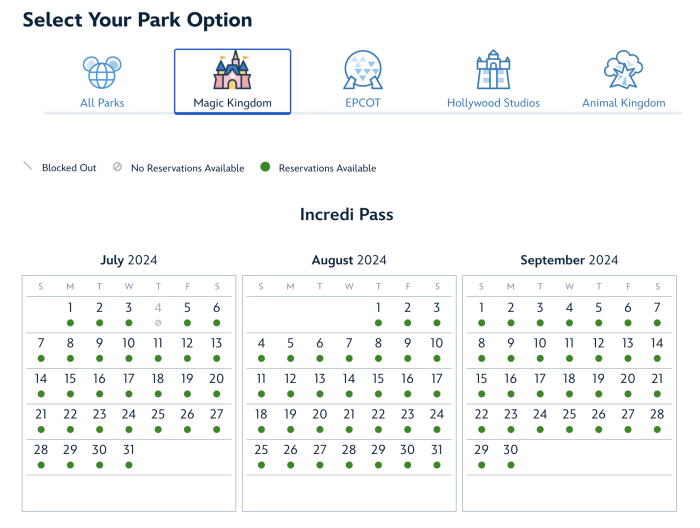Screen dimensions: 700x528
Task: Select September 30 date
Action: (511, 450)
